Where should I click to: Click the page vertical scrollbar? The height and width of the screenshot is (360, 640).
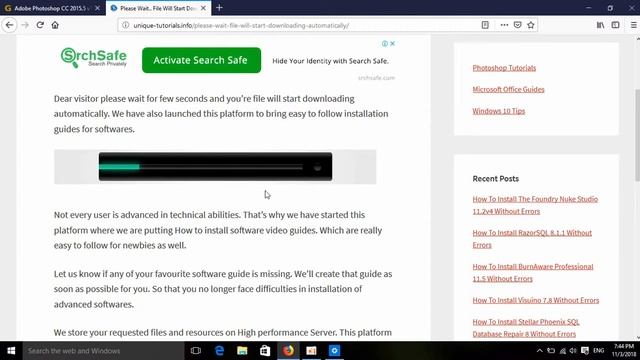click(637, 135)
